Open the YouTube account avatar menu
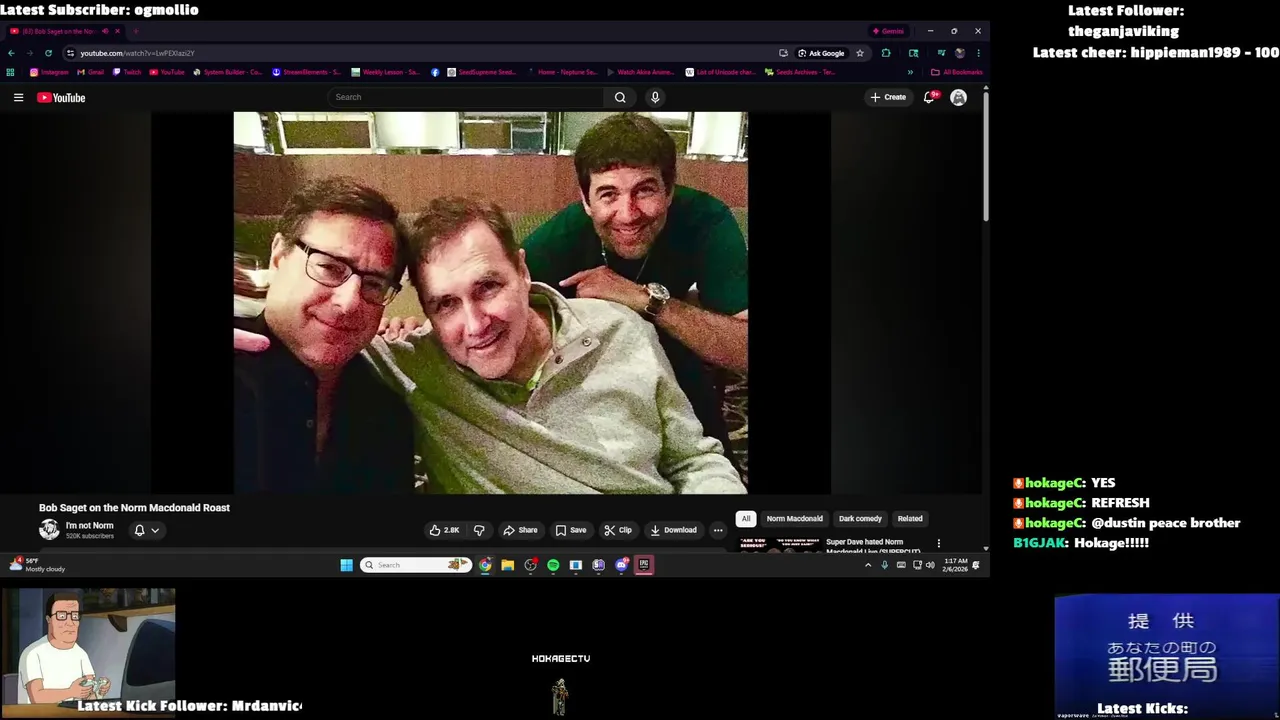 coord(958,97)
